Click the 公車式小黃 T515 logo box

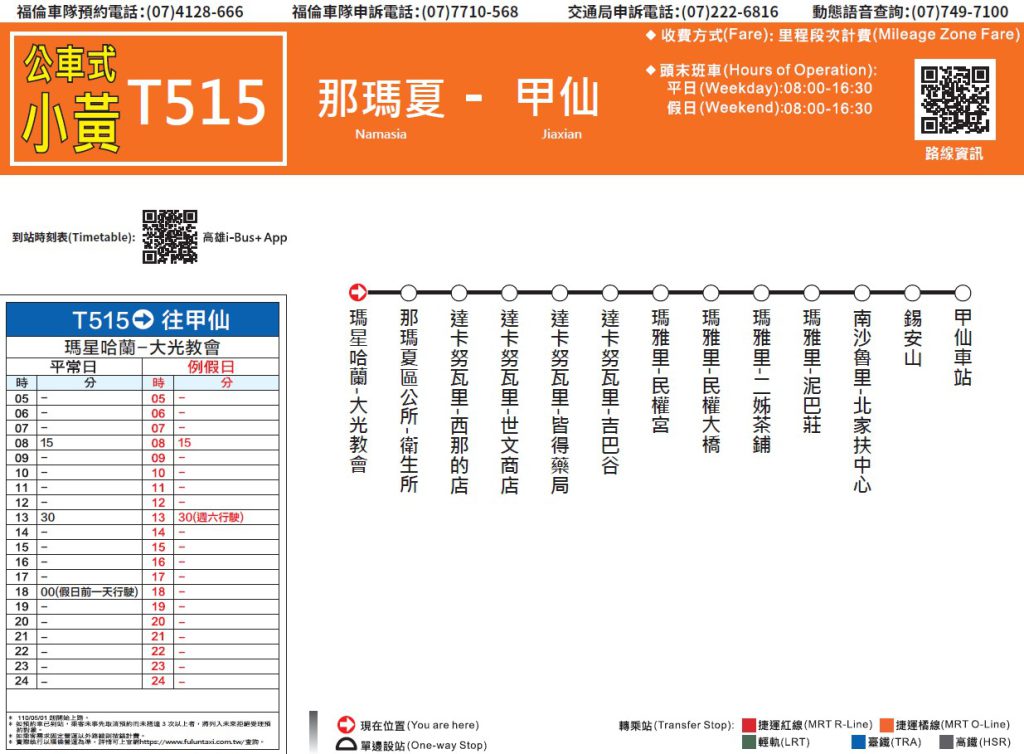coord(148,98)
